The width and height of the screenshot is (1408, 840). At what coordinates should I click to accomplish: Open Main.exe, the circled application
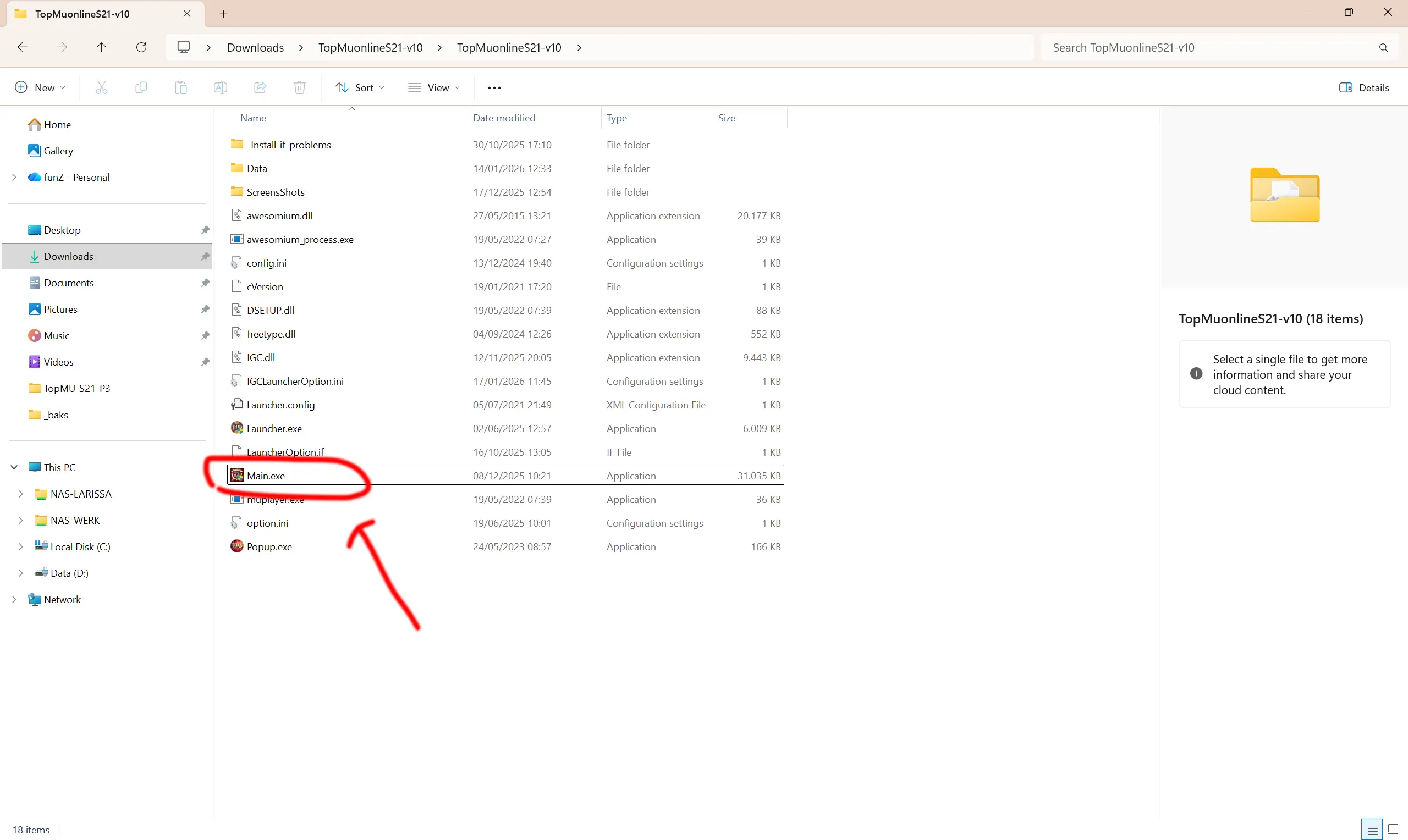[x=266, y=476]
